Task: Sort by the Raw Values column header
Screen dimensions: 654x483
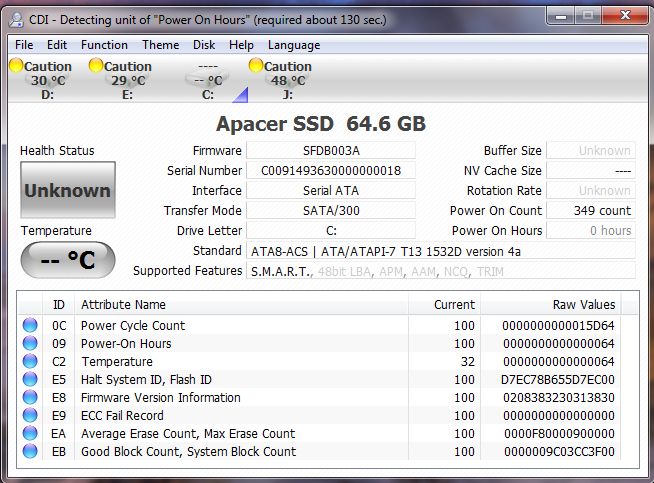Action: tap(551, 304)
